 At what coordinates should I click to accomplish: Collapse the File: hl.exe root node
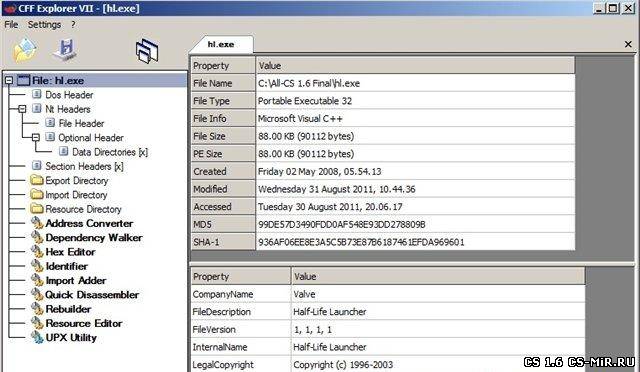[9, 80]
